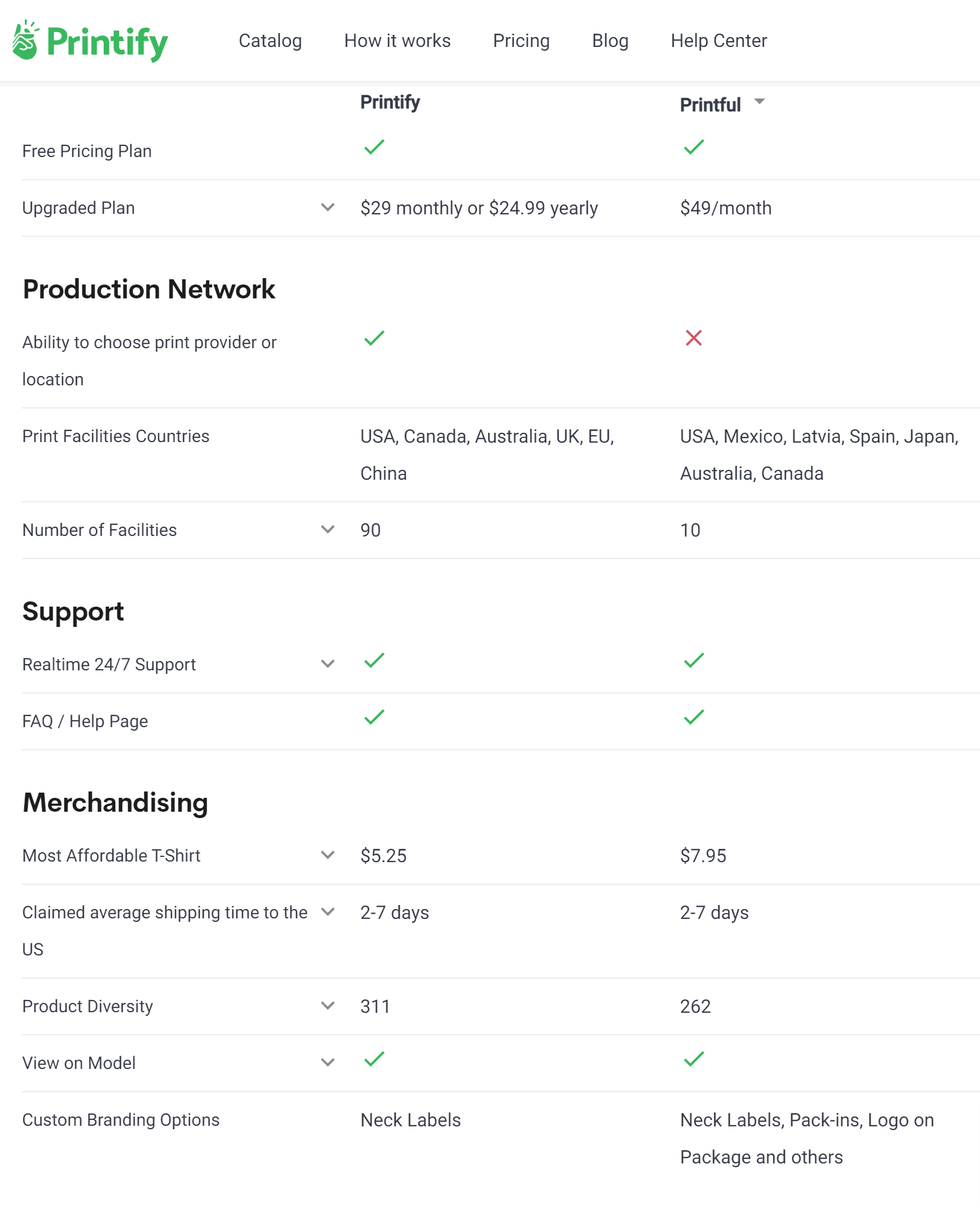The image size is (980, 1226).
Task: Open the How it works link
Action: point(397,41)
